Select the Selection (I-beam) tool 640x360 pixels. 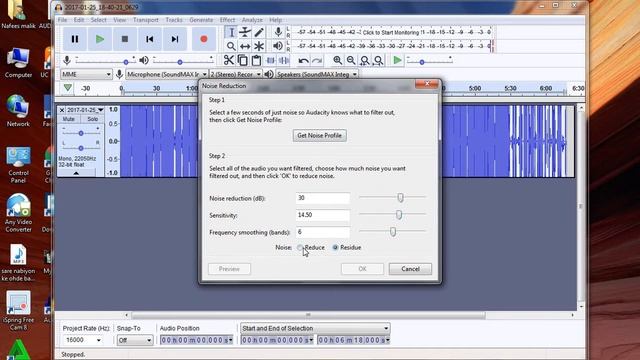coord(231,32)
